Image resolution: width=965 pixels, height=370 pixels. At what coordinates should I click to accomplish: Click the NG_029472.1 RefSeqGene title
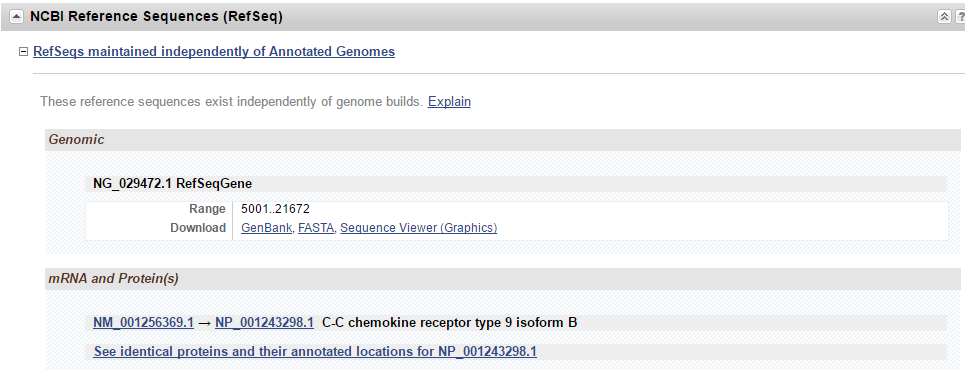click(172, 183)
